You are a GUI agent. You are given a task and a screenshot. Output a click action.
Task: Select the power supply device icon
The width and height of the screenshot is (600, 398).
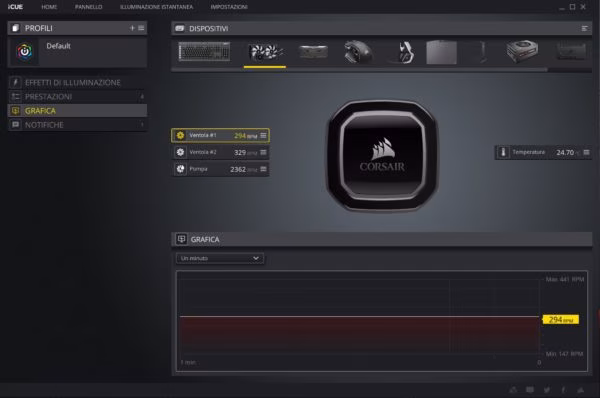pos(522,51)
